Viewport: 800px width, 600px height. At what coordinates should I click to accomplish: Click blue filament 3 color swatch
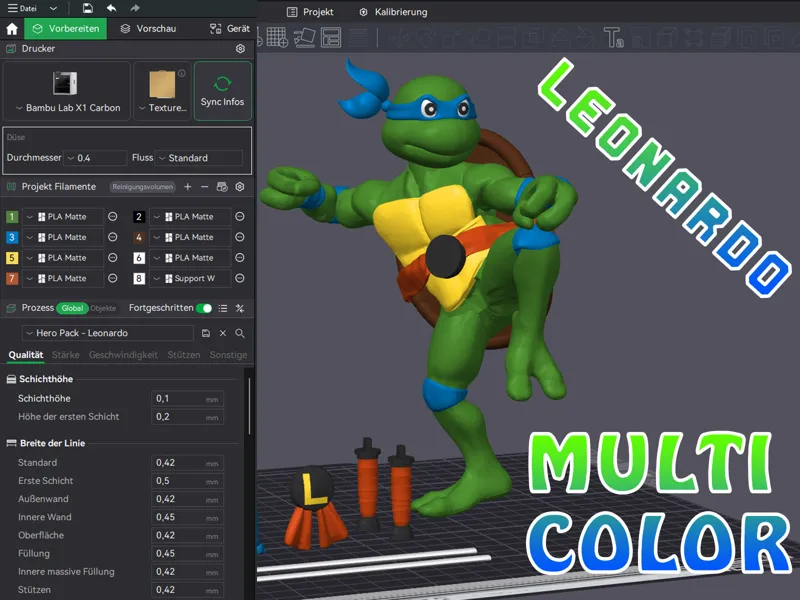point(12,237)
